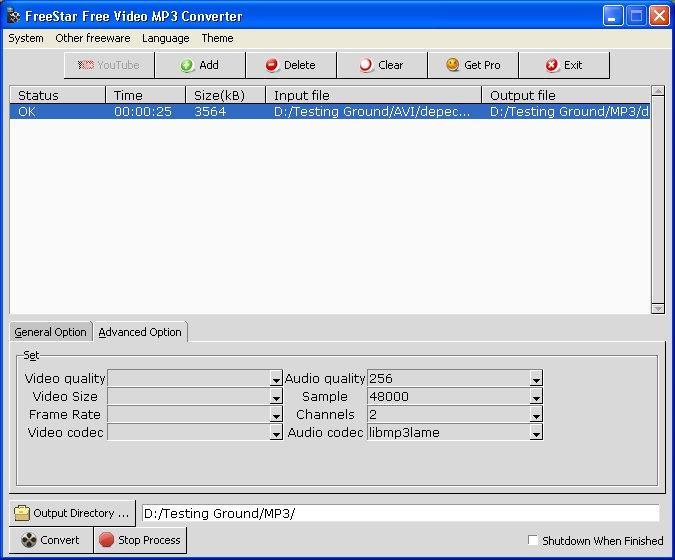This screenshot has width=675, height=560.
Task: Click the Size(kB) column header
Action: tap(226, 95)
